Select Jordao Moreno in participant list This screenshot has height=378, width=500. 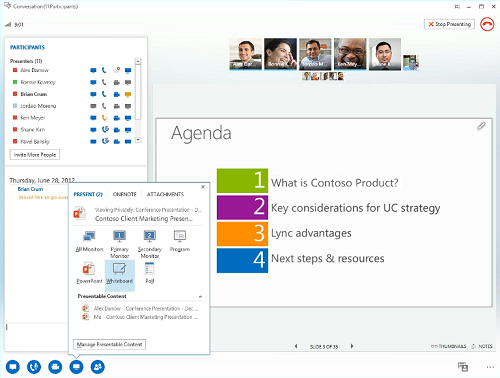point(38,106)
